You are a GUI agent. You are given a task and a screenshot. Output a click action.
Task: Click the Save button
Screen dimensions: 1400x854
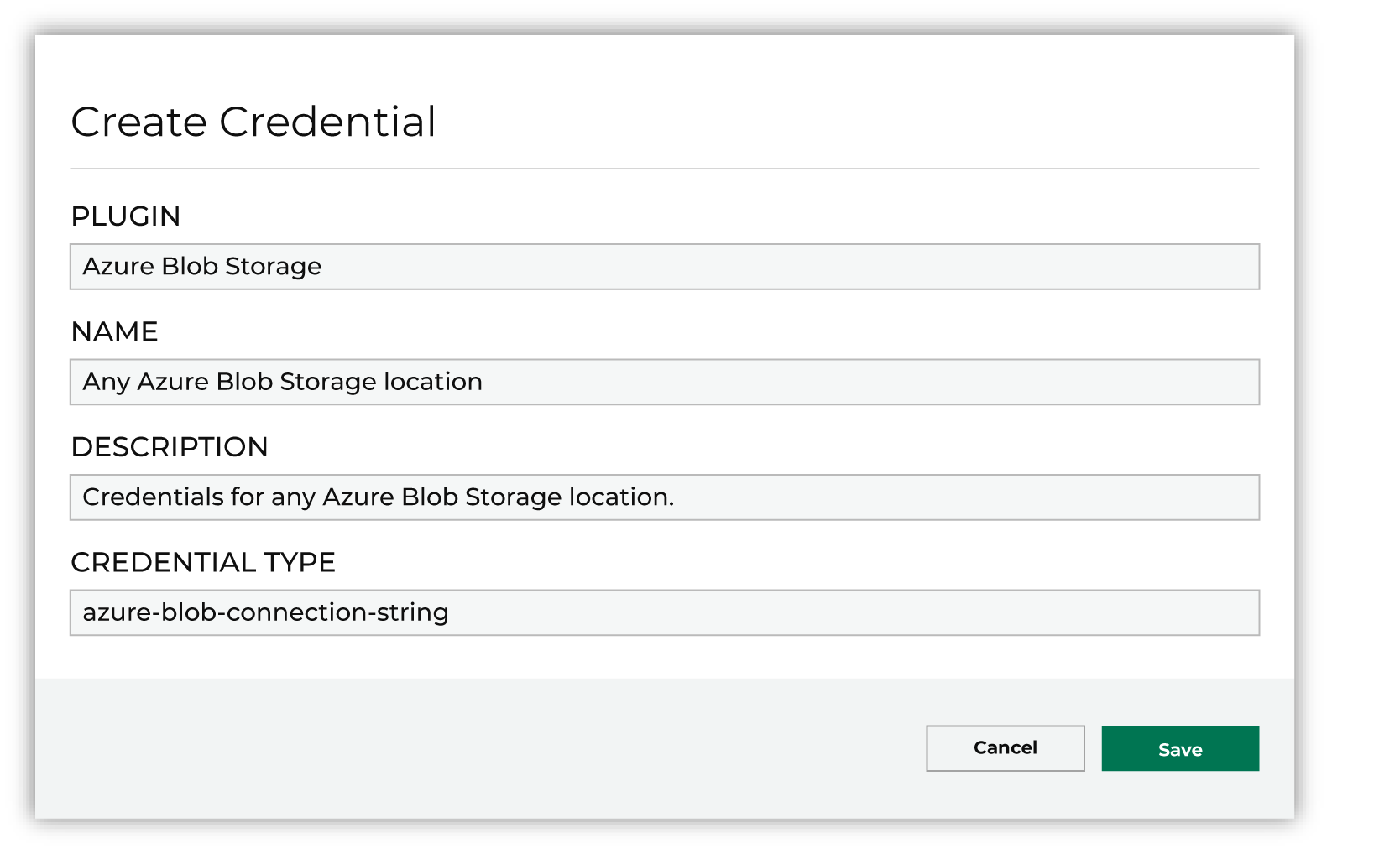pos(1180,748)
